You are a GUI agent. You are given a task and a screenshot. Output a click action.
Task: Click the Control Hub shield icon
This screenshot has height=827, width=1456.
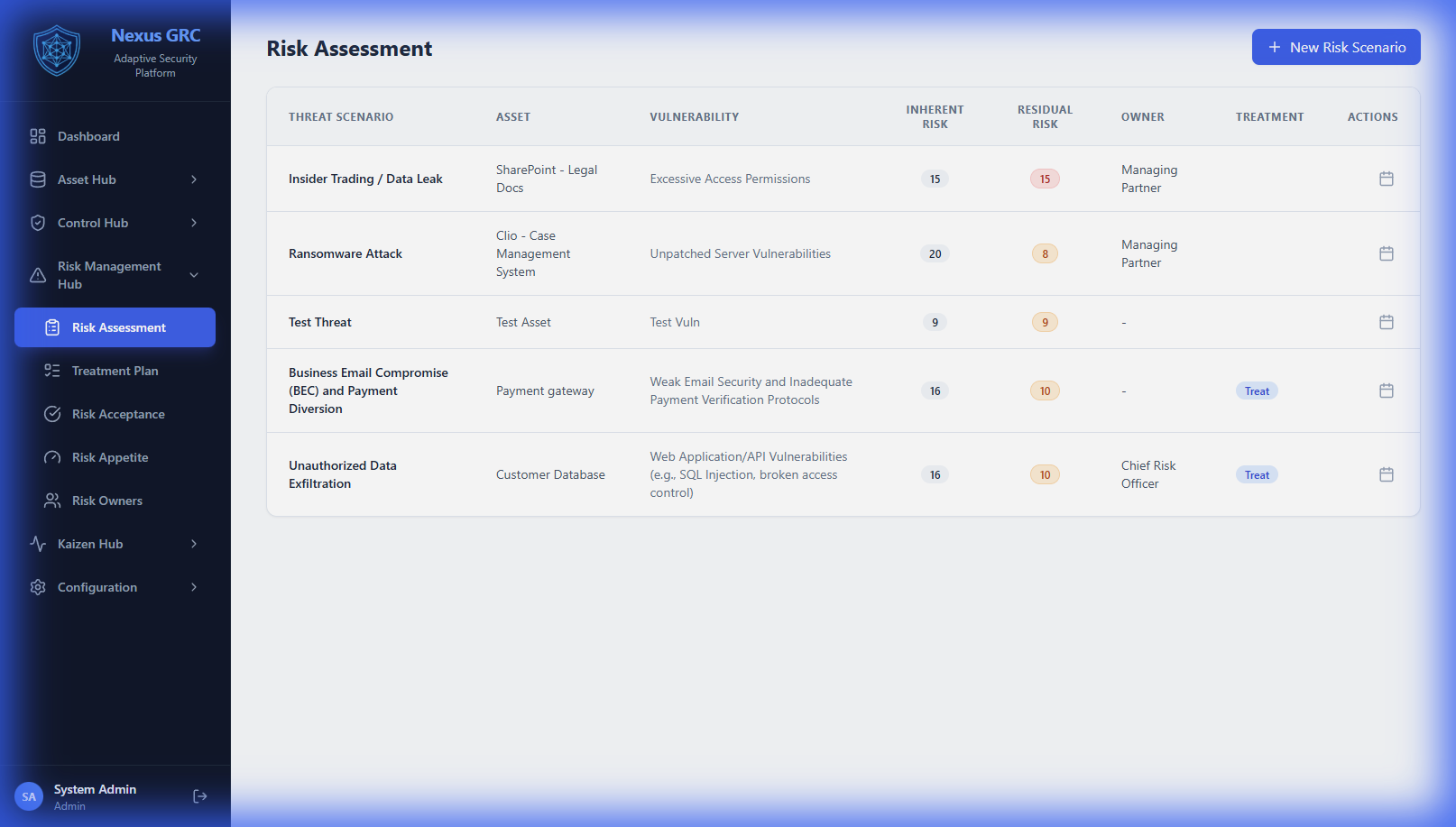click(x=37, y=223)
